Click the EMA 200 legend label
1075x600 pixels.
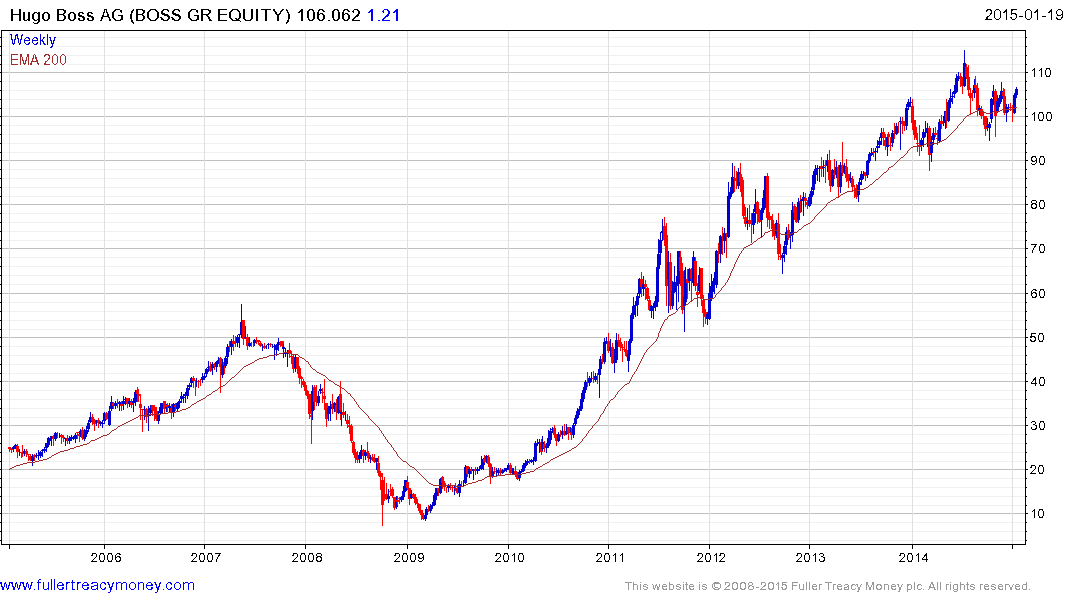[x=38, y=60]
